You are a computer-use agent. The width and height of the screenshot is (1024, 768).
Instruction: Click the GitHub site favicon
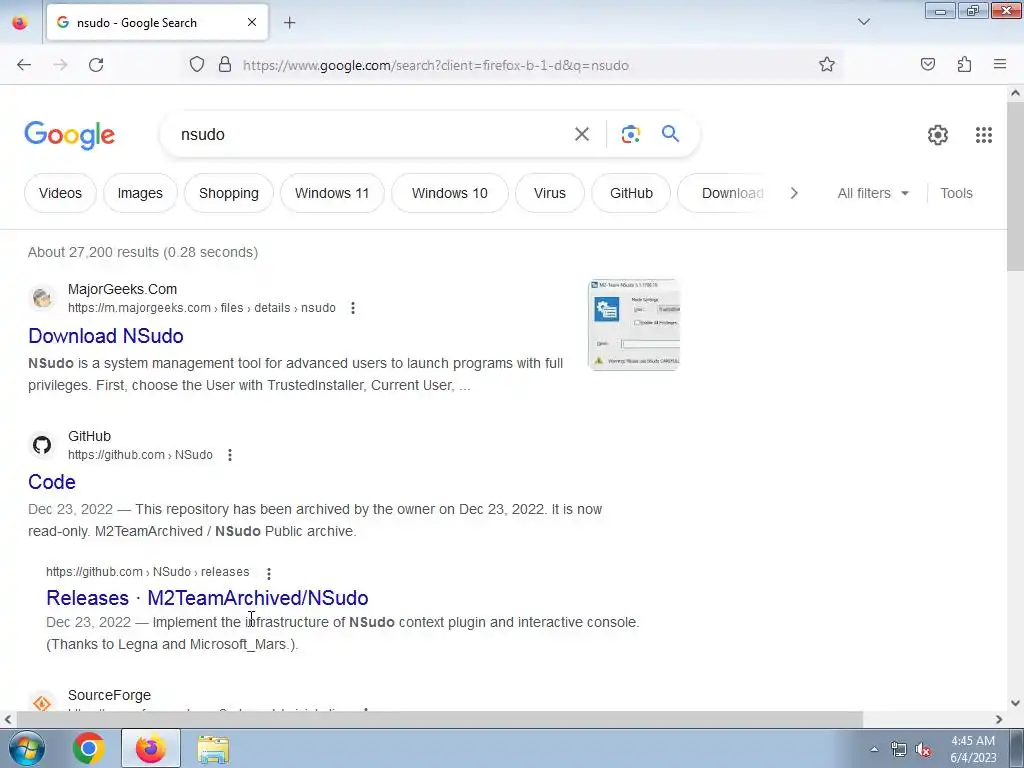point(42,445)
